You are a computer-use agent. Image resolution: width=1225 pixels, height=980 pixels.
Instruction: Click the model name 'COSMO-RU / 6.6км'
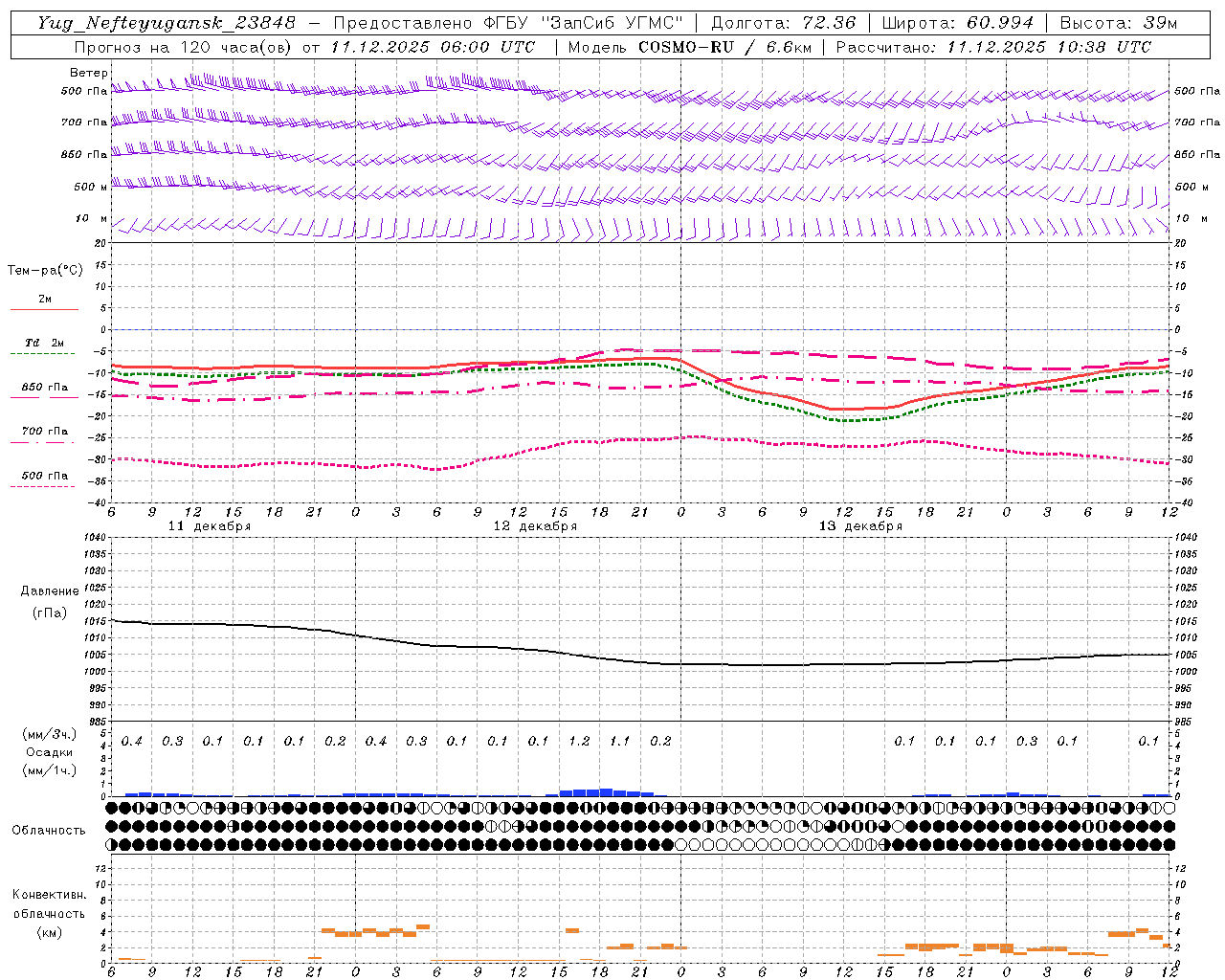(724, 47)
